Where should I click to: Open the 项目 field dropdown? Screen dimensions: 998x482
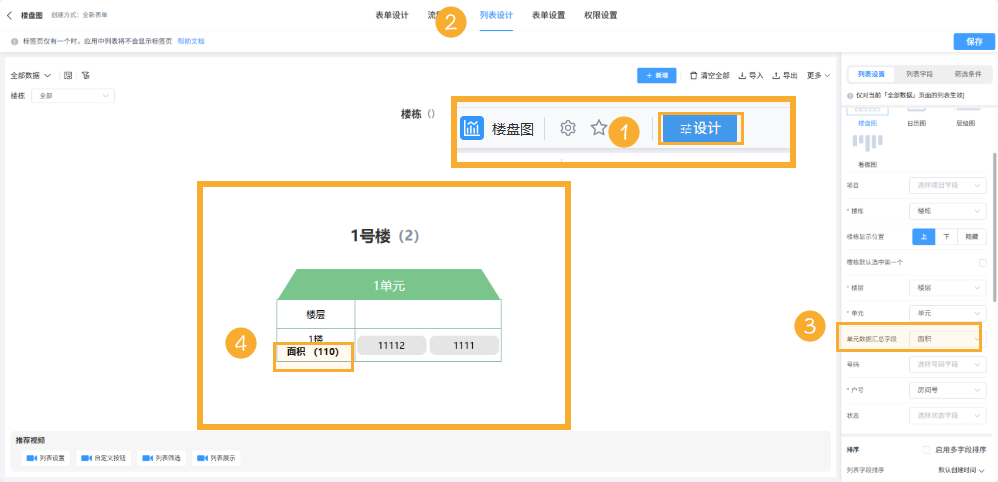tap(948, 185)
